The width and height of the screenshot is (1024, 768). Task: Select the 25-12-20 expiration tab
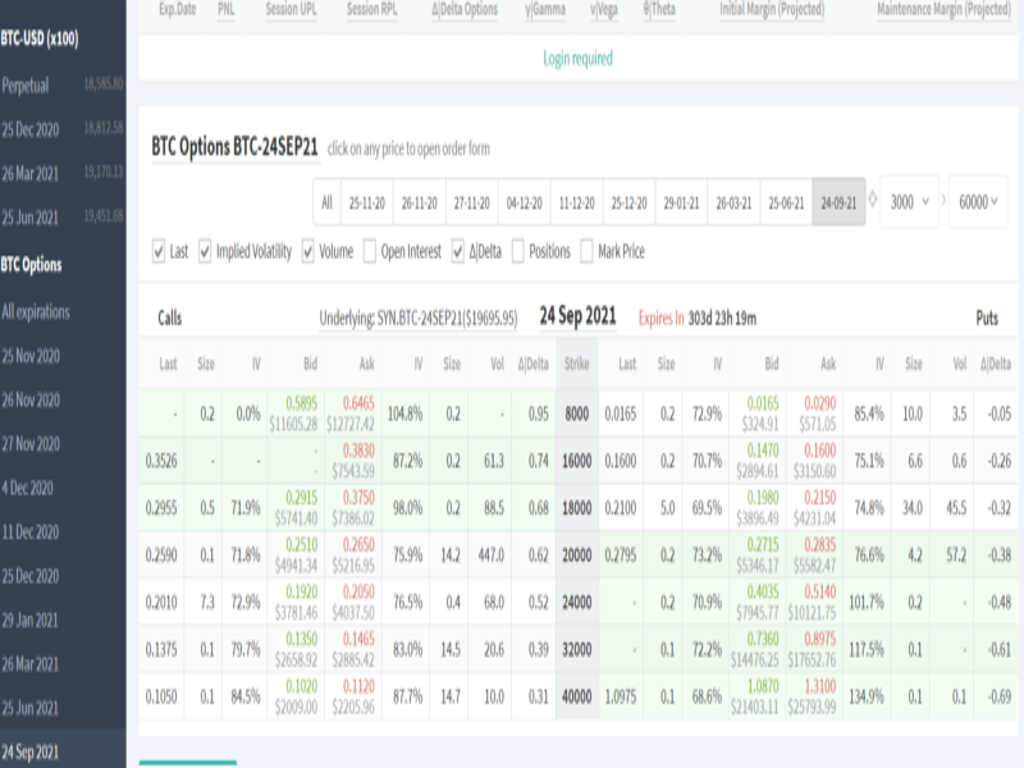click(629, 202)
